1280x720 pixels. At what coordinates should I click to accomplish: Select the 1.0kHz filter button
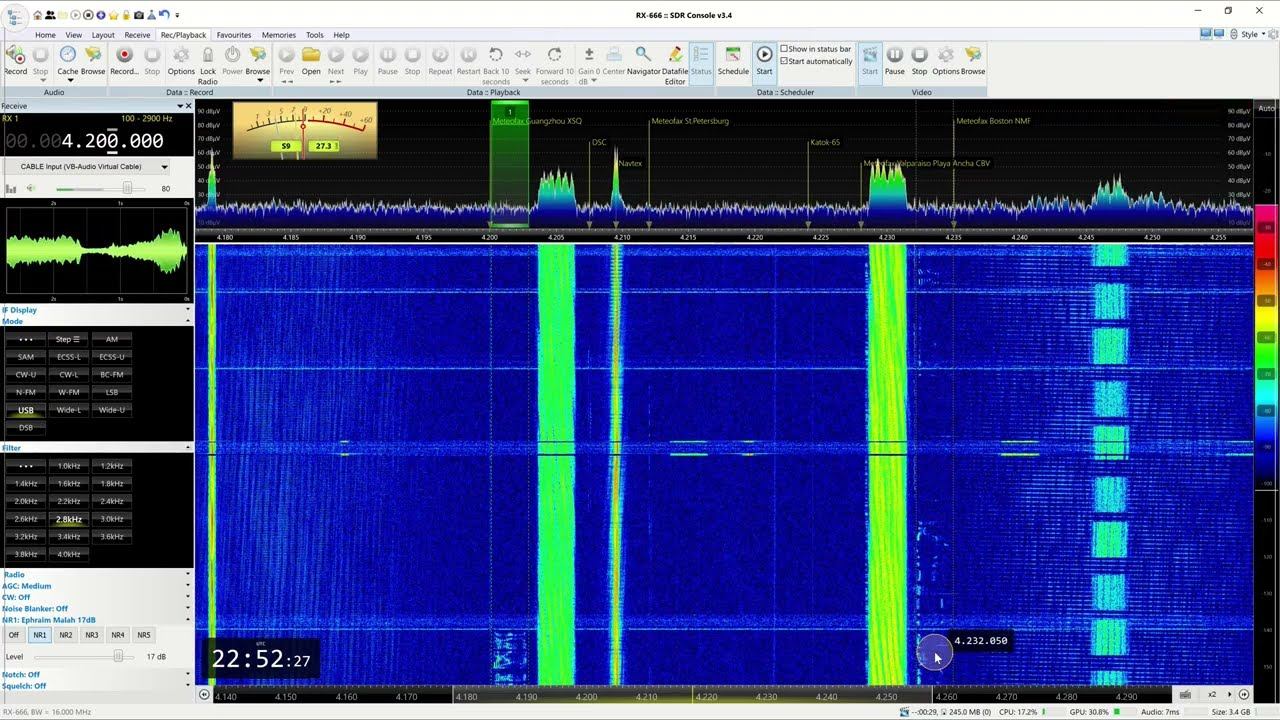tap(69, 466)
